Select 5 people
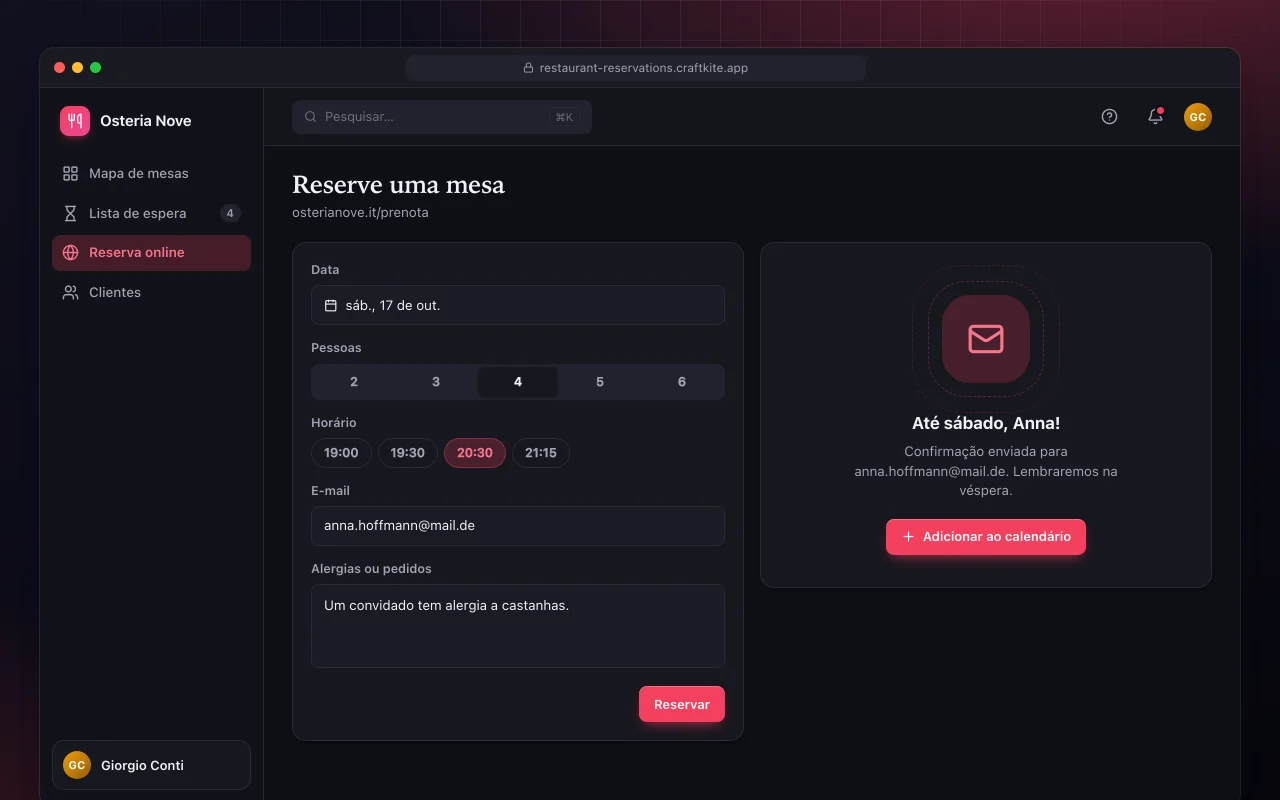Image resolution: width=1280 pixels, height=800 pixels. (600, 382)
